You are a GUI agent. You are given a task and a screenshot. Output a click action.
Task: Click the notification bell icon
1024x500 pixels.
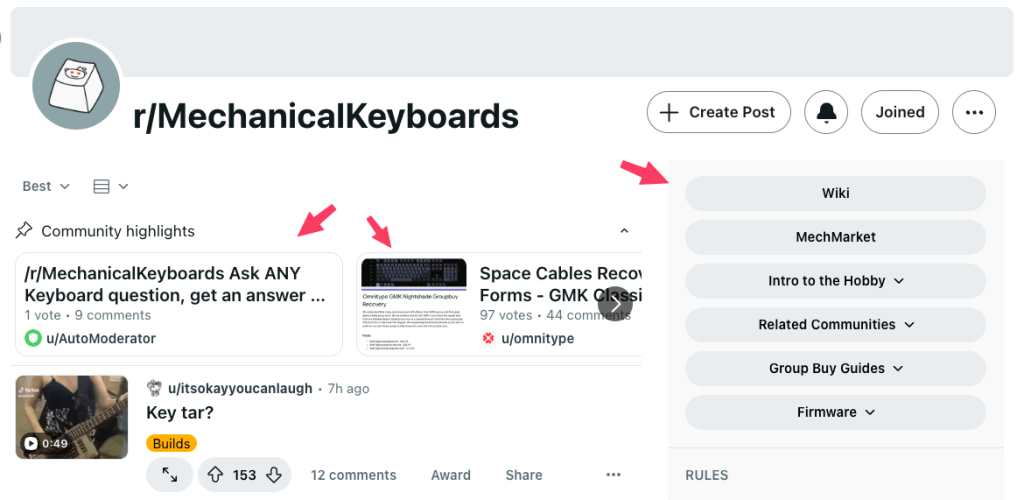coord(826,112)
